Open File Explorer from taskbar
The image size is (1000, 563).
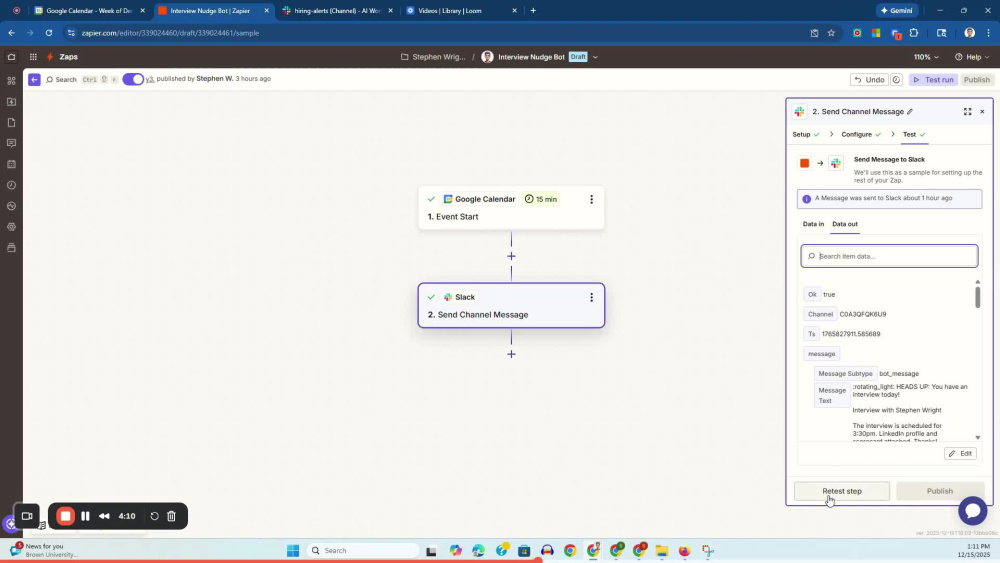pyautogui.click(x=661, y=550)
